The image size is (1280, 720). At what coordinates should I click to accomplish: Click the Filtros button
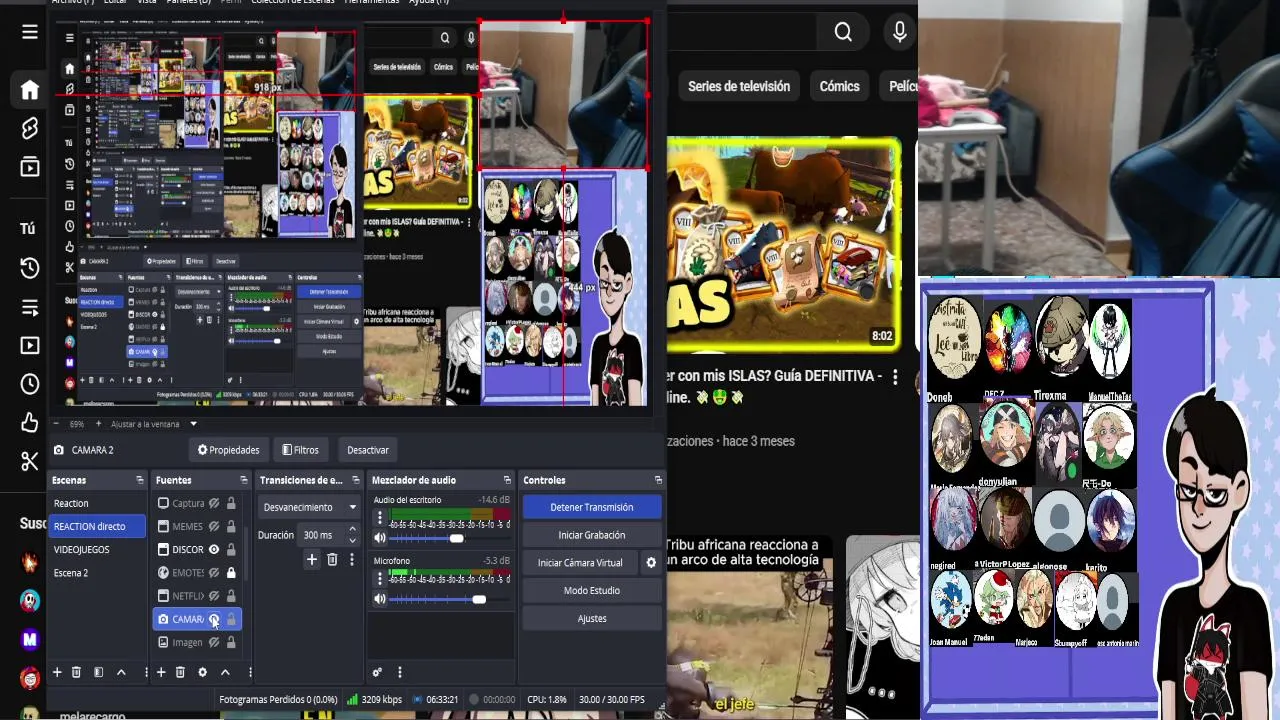coord(300,450)
